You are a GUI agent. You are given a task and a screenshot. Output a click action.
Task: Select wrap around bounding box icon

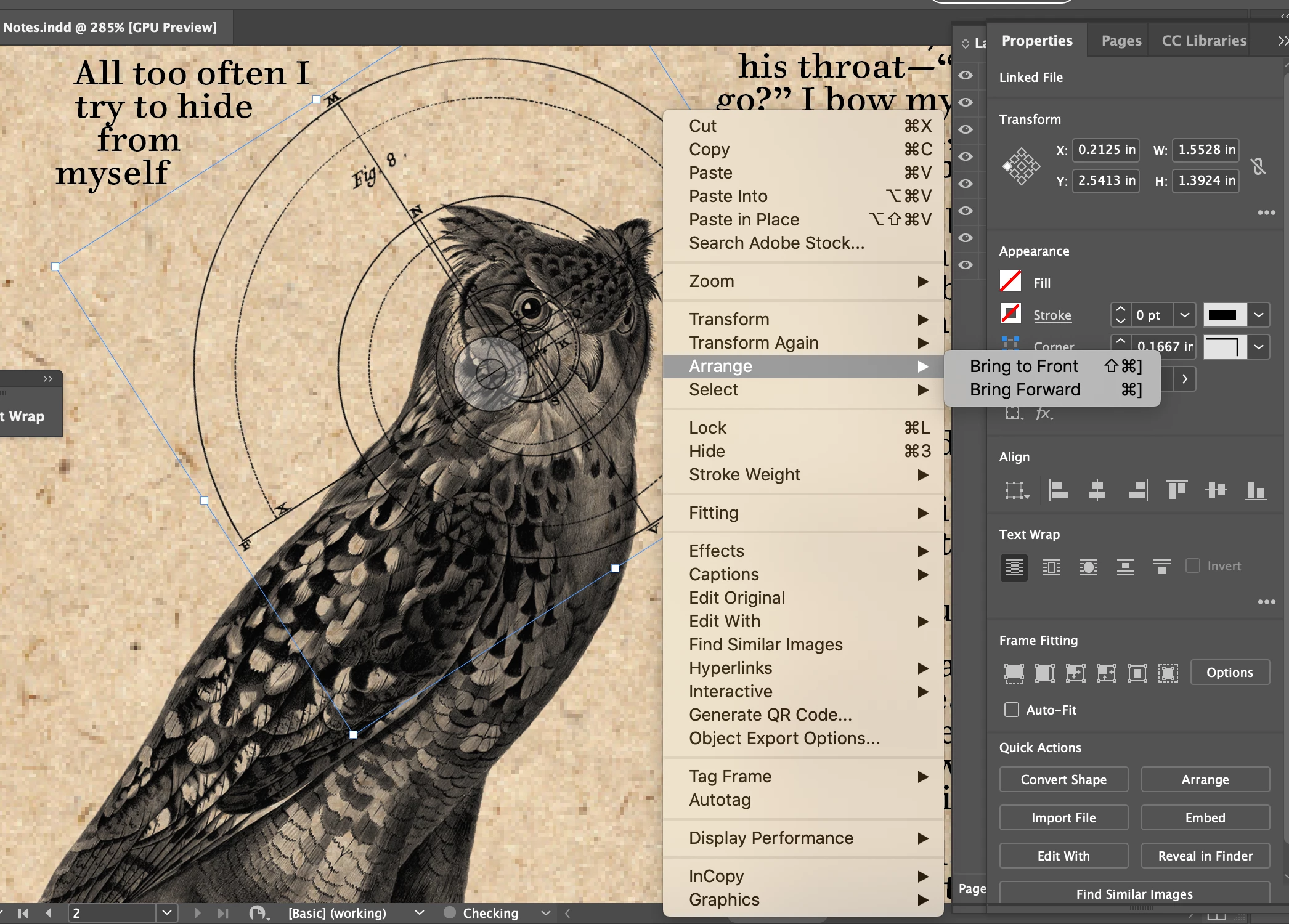tap(1051, 567)
